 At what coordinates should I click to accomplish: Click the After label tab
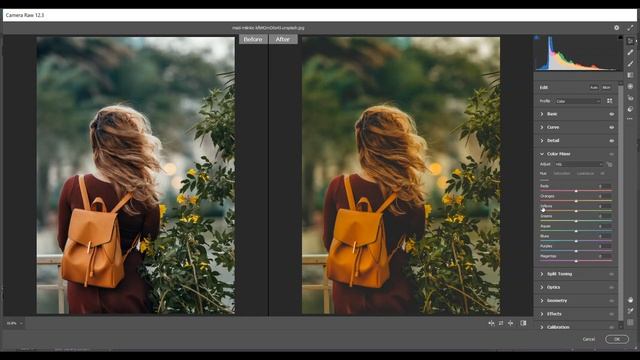point(283,39)
